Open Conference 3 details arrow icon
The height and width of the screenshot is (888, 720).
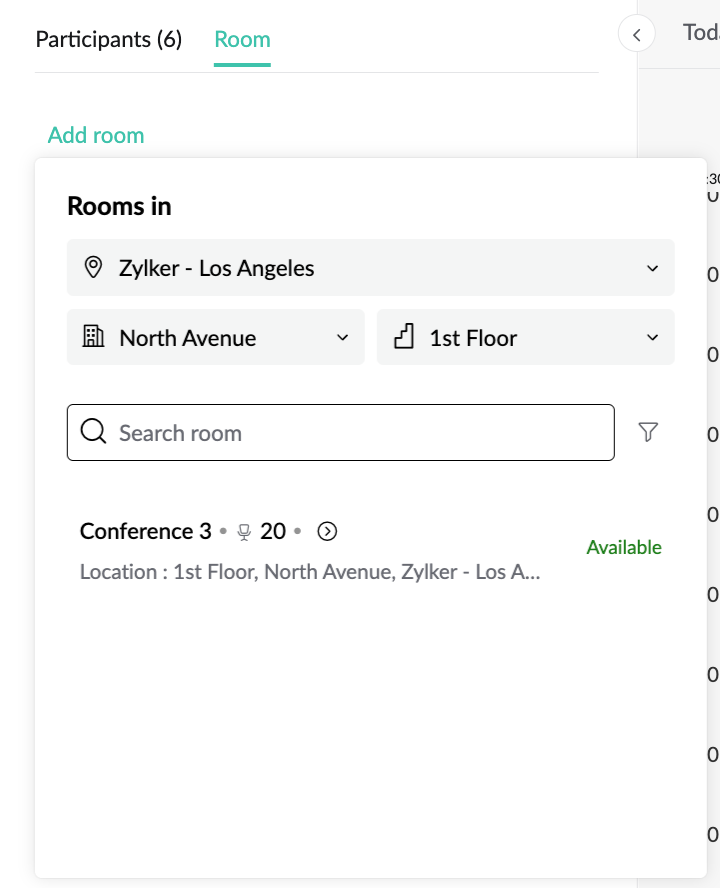[x=327, y=531]
